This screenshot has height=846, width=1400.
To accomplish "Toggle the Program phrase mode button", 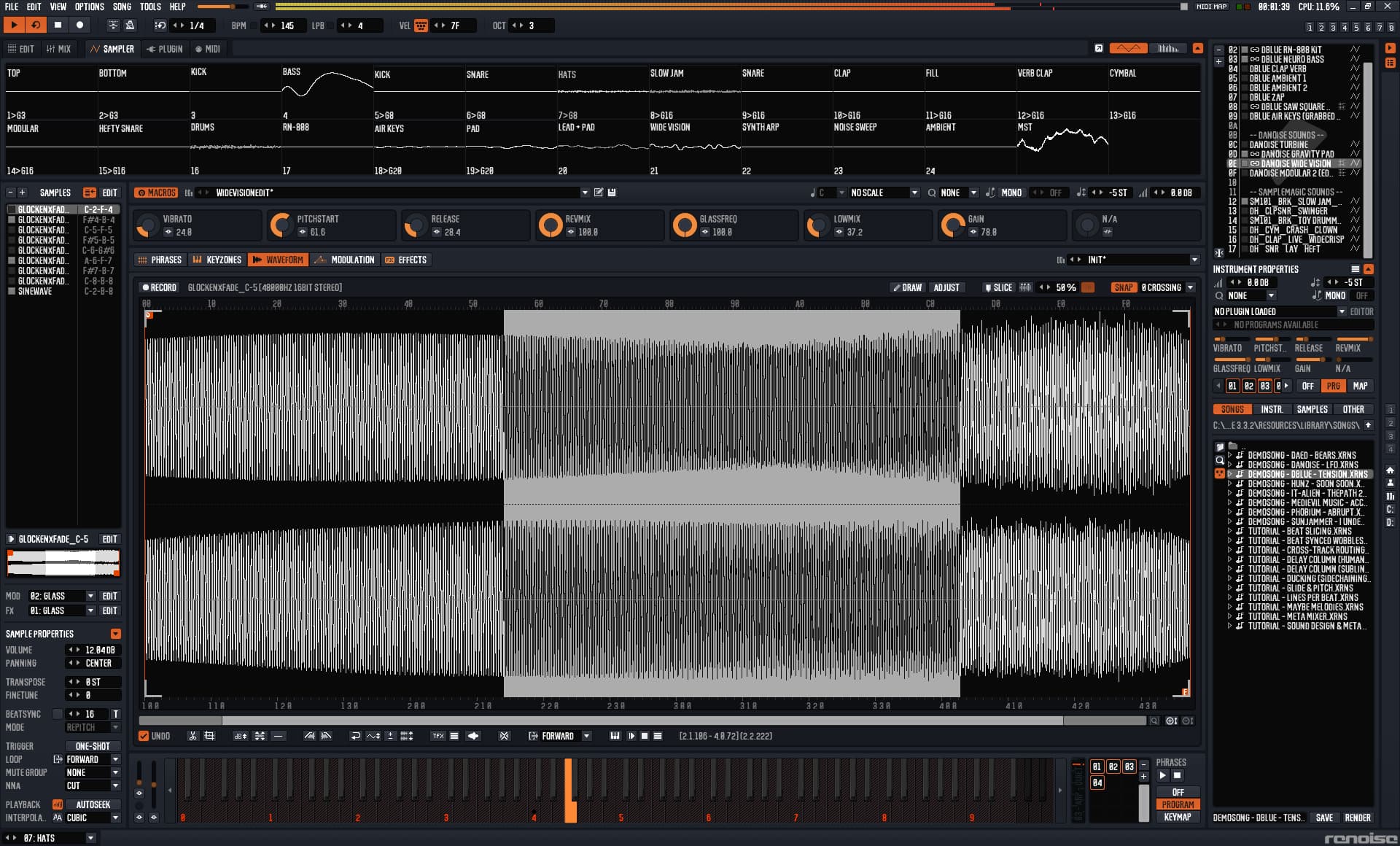I will coord(1178,804).
